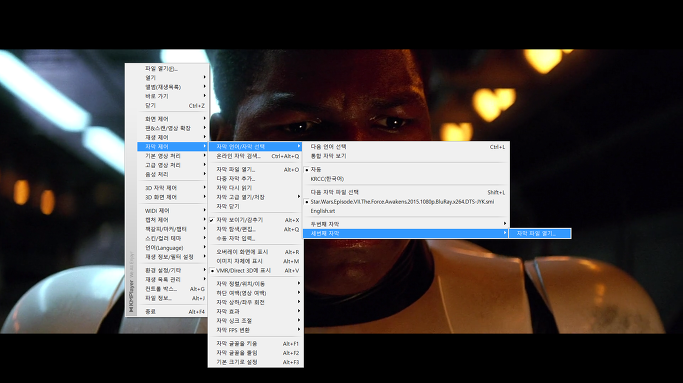Select the highlighted 자막 제어 entry

(172, 146)
